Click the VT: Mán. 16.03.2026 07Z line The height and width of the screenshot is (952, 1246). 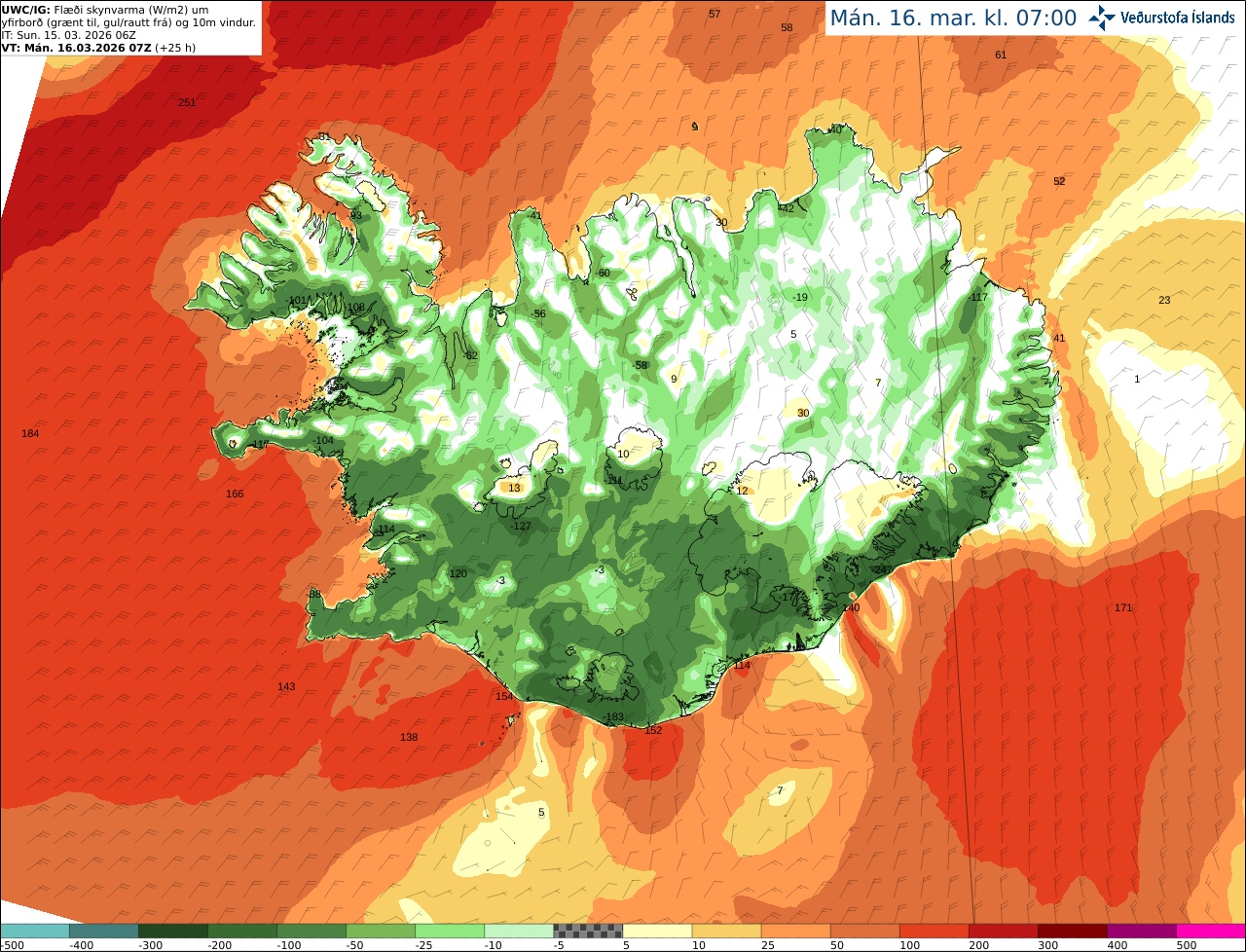point(99,47)
